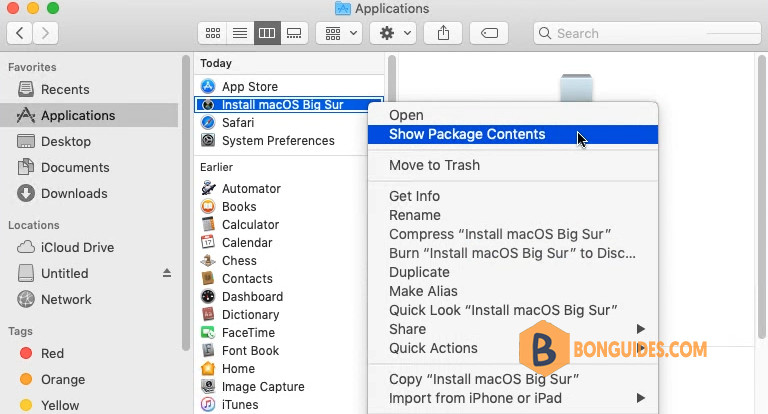Go back with the left arrow button
Viewport: 768px width, 414px height.
[x=20, y=33]
